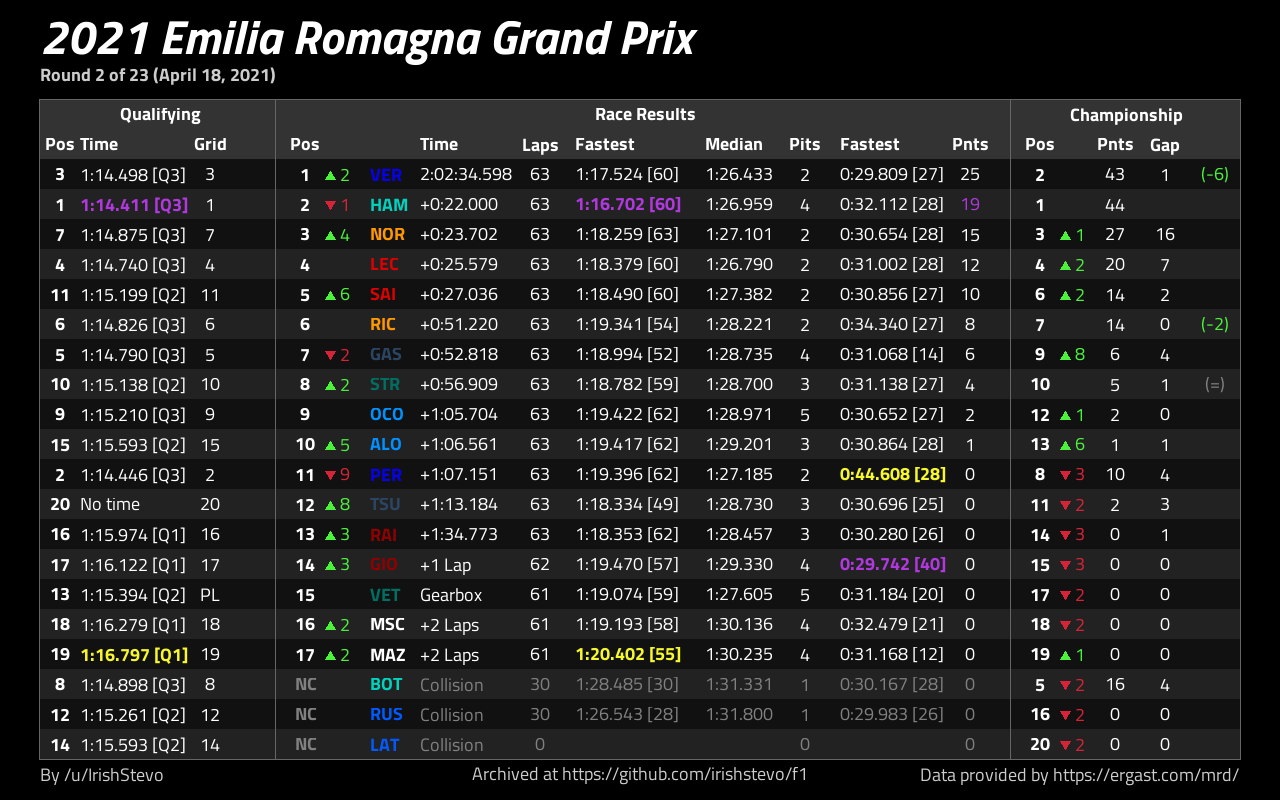Click the Laps column header

pyautogui.click(x=540, y=145)
